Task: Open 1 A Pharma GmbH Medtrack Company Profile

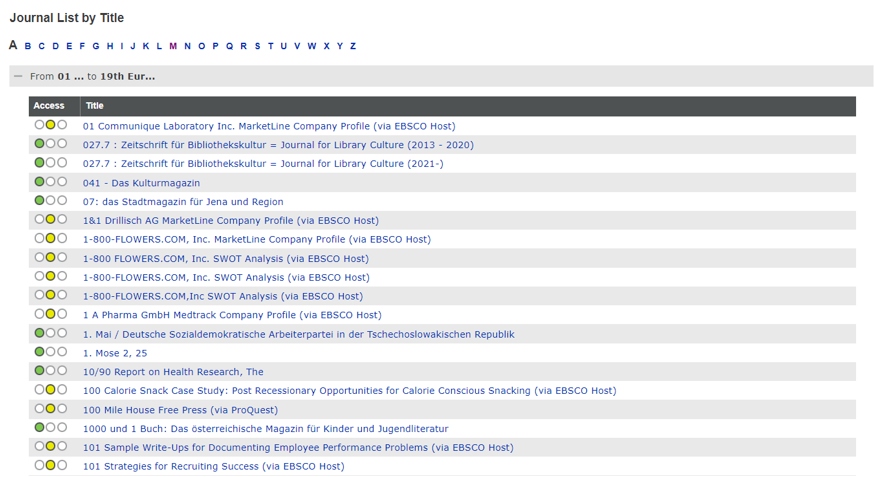Action: pyautogui.click(x=232, y=315)
